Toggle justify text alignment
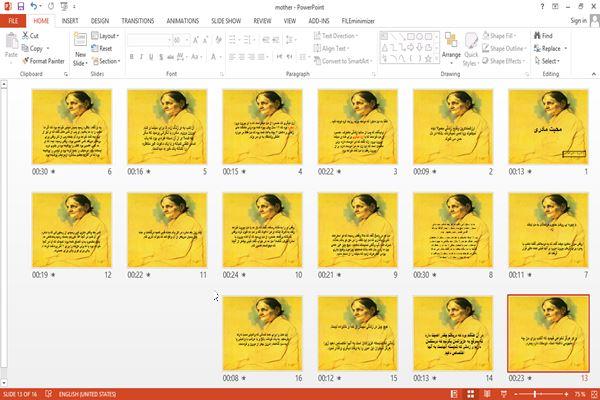The image size is (600, 400). (261, 57)
